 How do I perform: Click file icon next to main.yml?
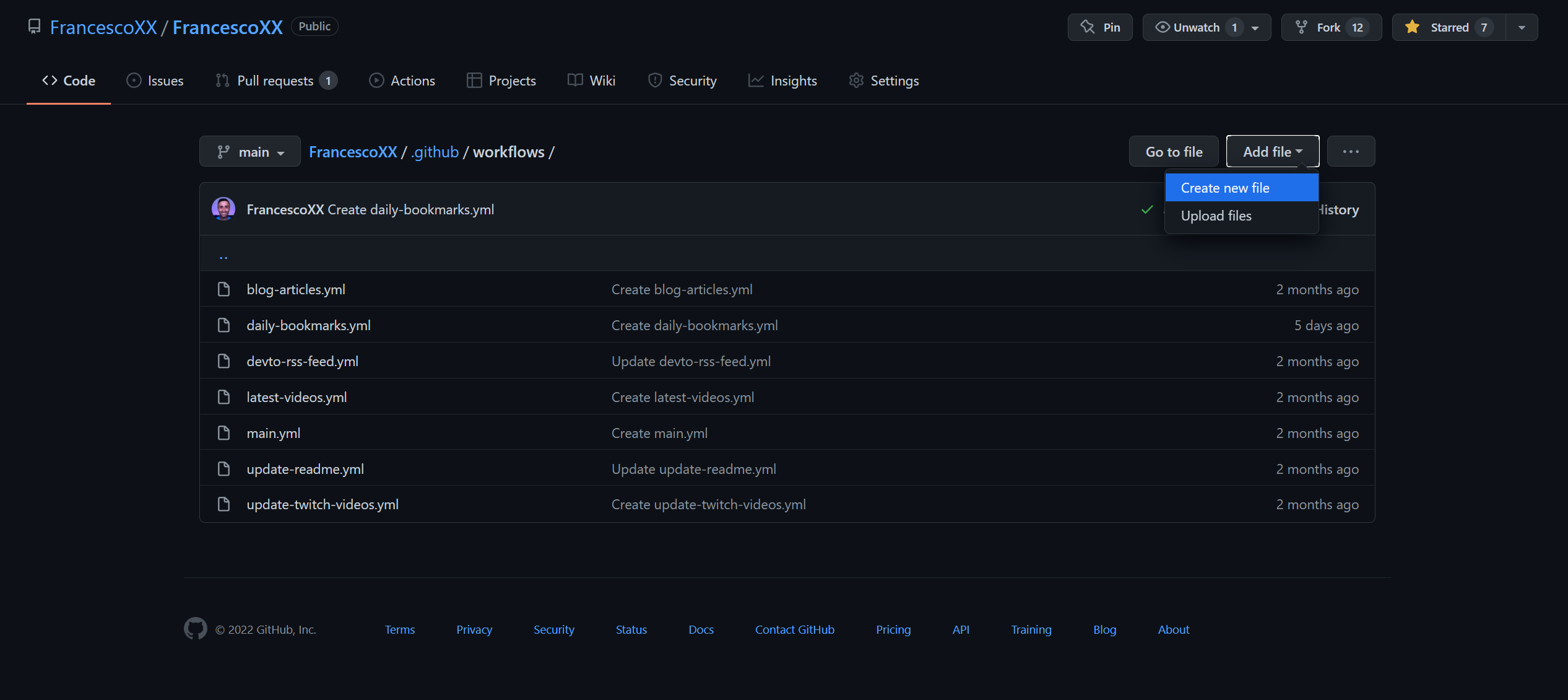[223, 433]
